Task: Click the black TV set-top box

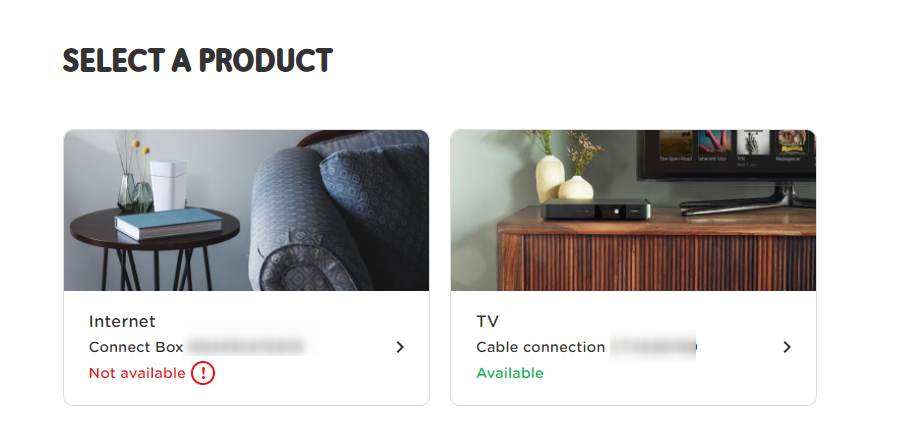Action: click(595, 210)
